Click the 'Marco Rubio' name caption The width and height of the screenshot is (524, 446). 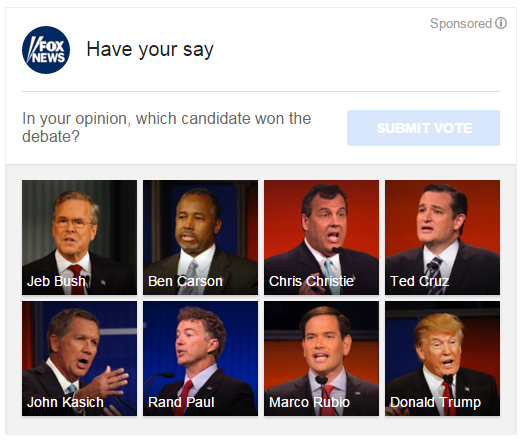point(309,402)
